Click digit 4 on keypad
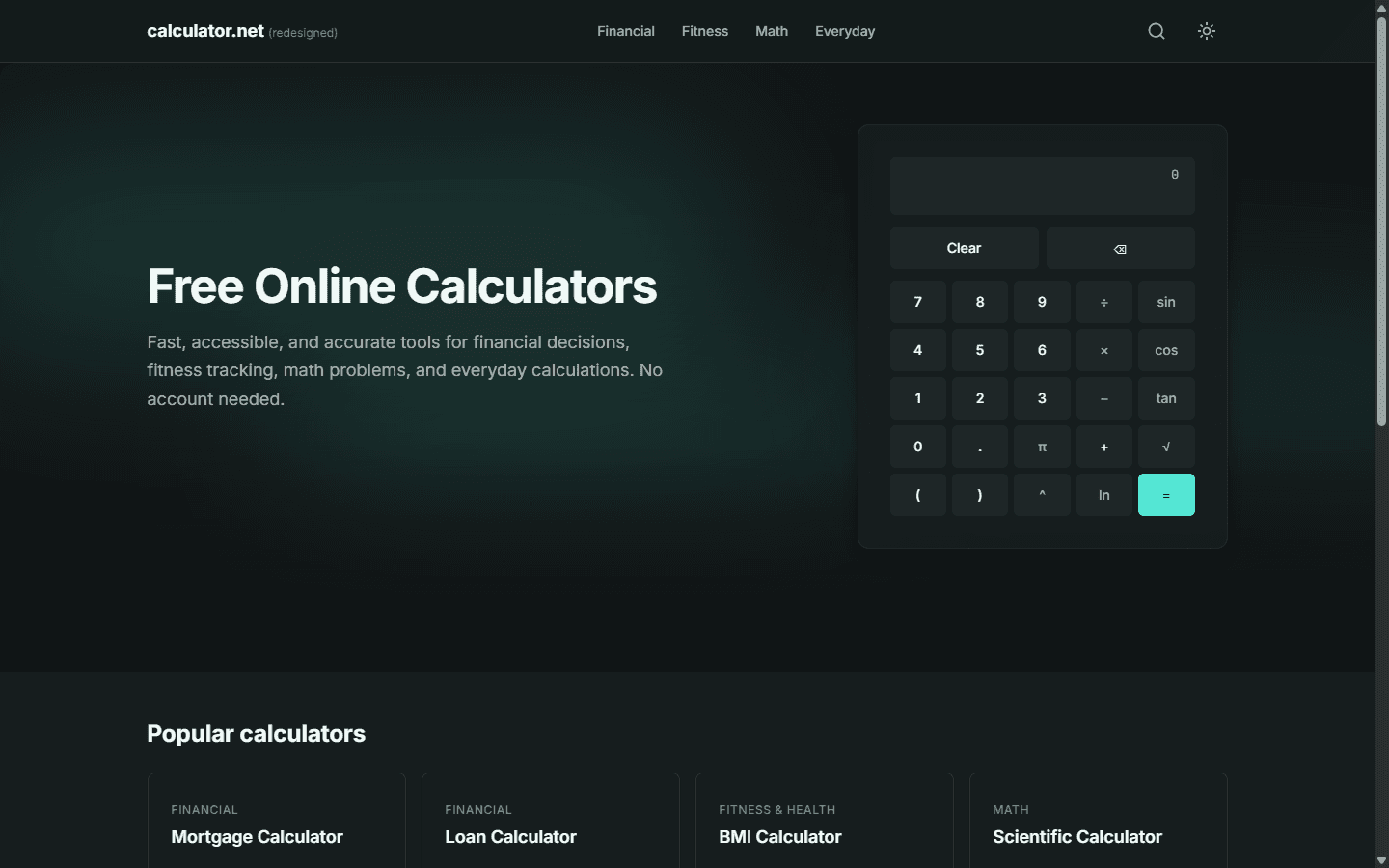1389x868 pixels. click(918, 350)
